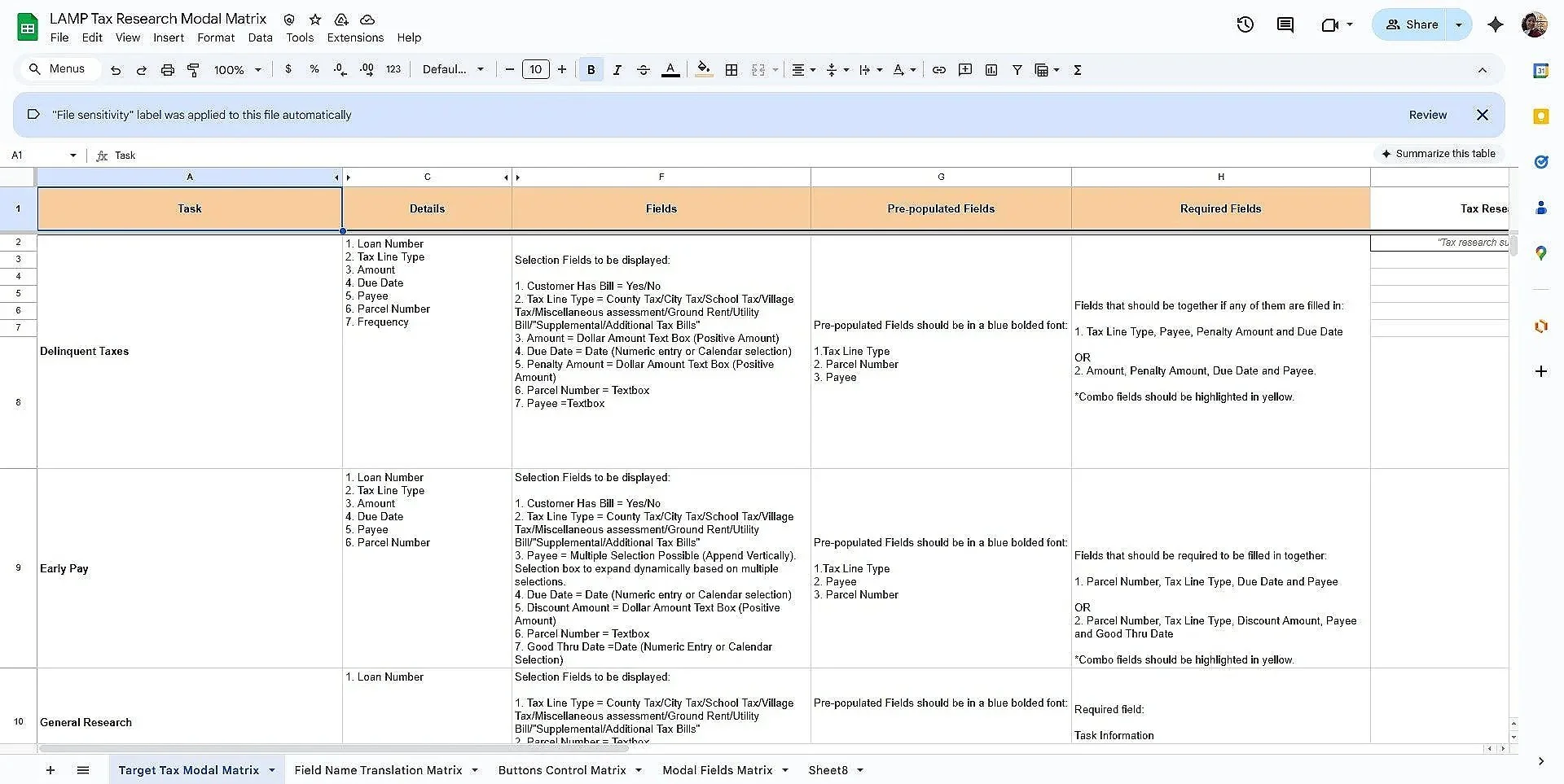Decrease the font size
This screenshot has height=784, width=1564.
(510, 70)
